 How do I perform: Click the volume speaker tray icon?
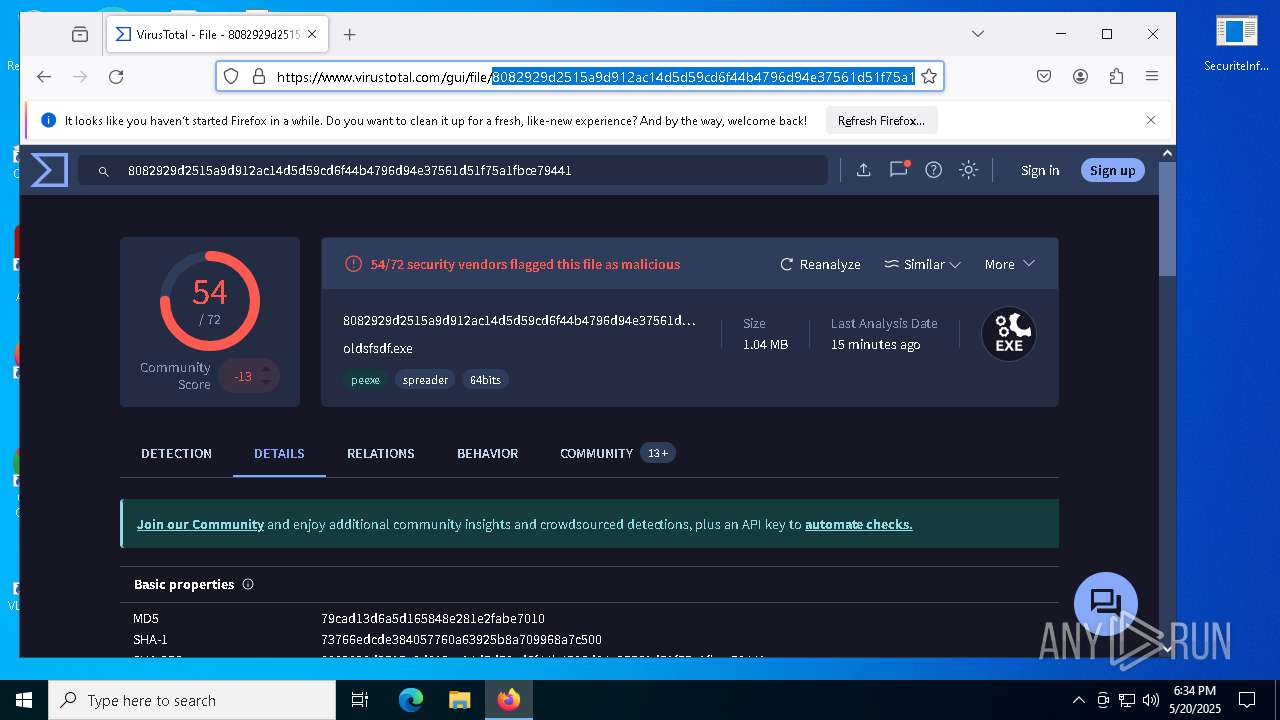pyautogui.click(x=1150, y=700)
